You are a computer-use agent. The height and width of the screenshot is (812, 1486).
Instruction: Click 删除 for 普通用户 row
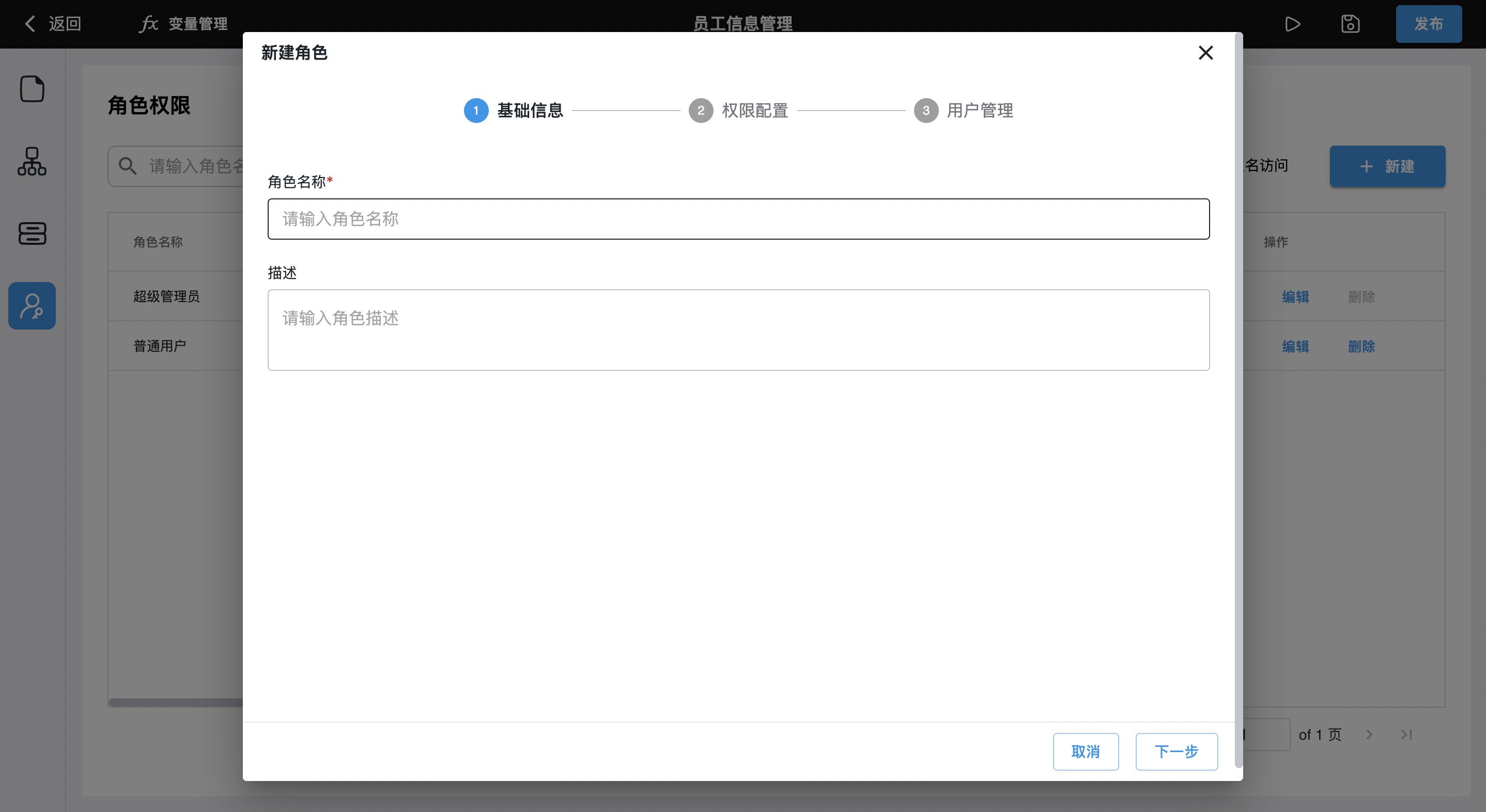(1361, 346)
